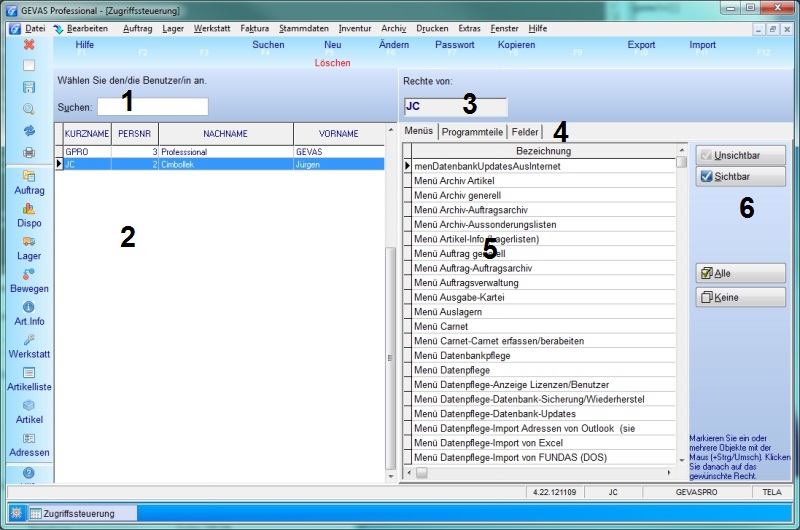Click the Bezeichnung column header

(543, 150)
